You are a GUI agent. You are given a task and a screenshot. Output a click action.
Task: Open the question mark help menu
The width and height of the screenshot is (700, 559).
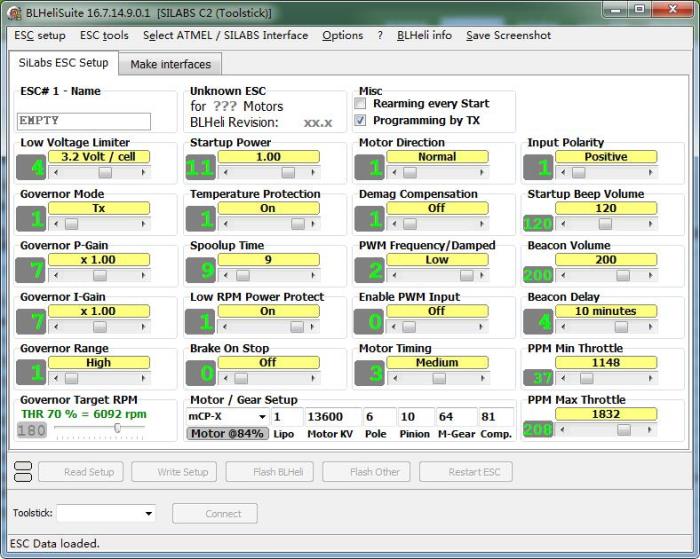pyautogui.click(x=380, y=35)
